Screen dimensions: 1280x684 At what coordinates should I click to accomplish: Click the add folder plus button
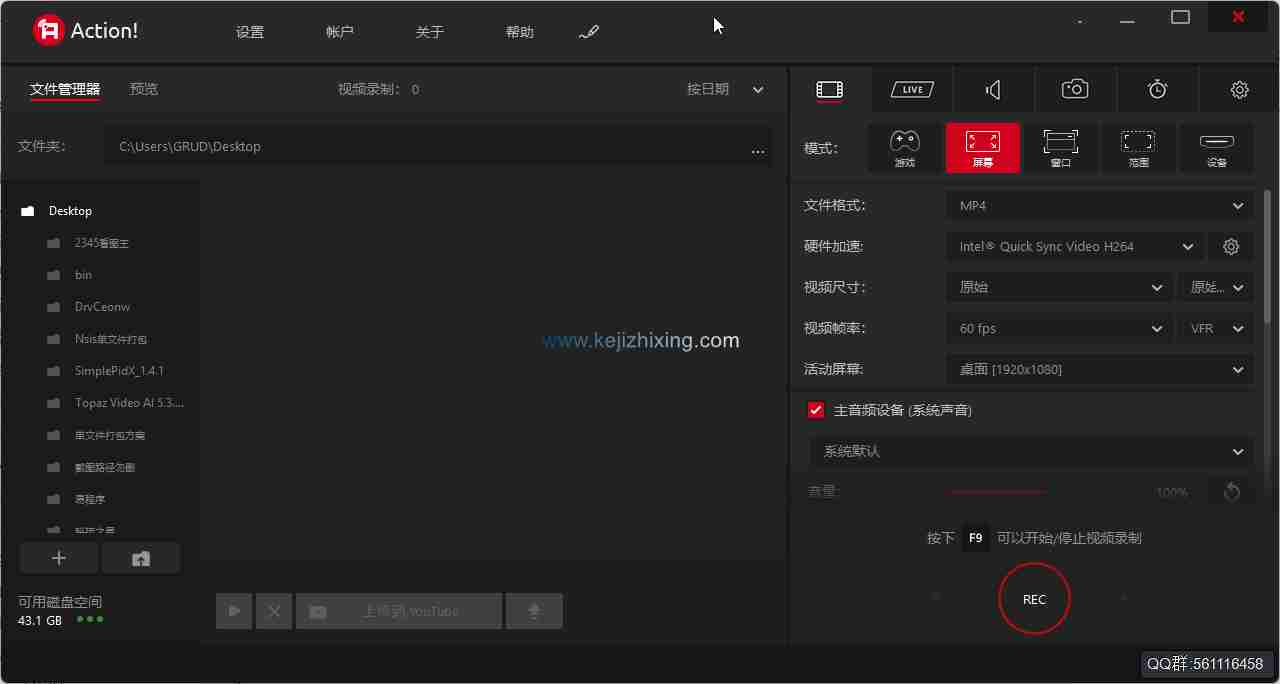[59, 558]
